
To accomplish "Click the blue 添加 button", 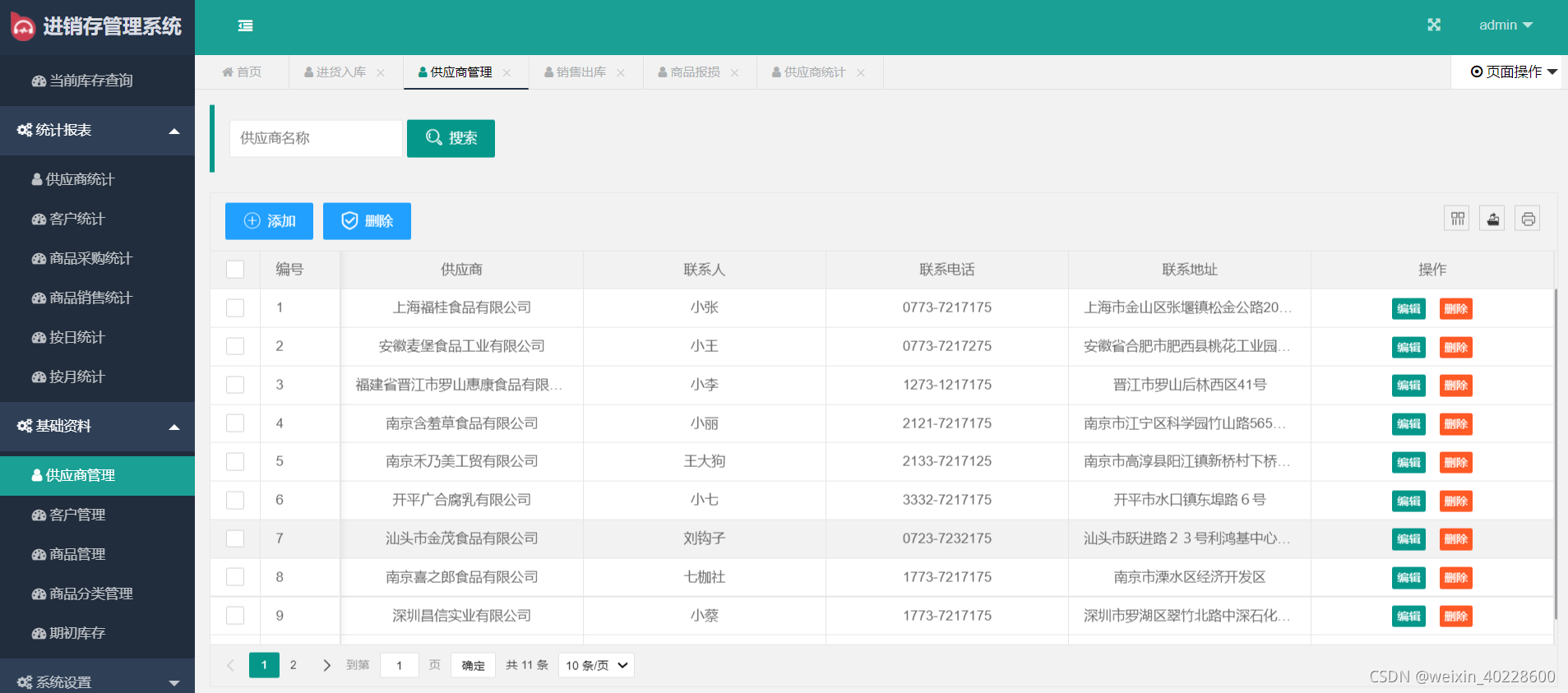I will point(269,221).
